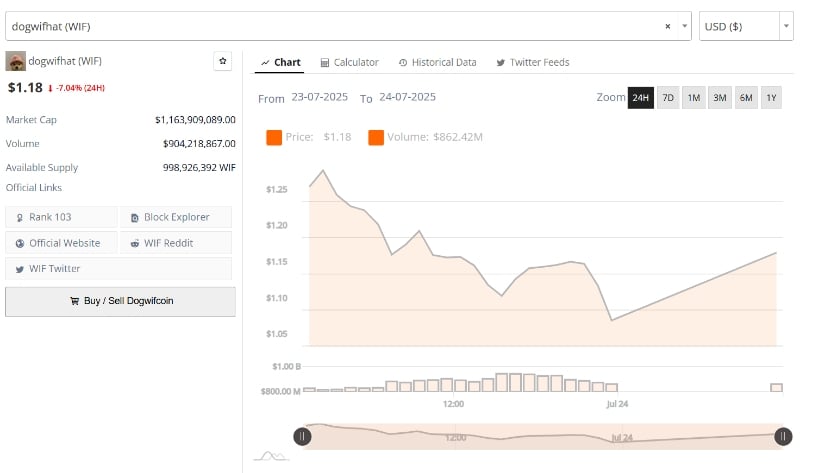The height and width of the screenshot is (473, 825).
Task: Open the WIF Reddit link
Action: click(x=176, y=243)
